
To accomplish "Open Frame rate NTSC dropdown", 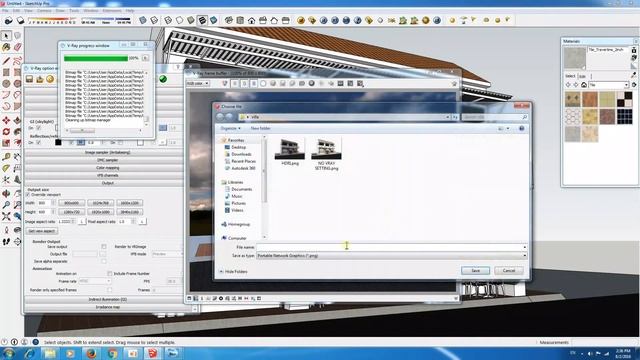I will [95, 281].
